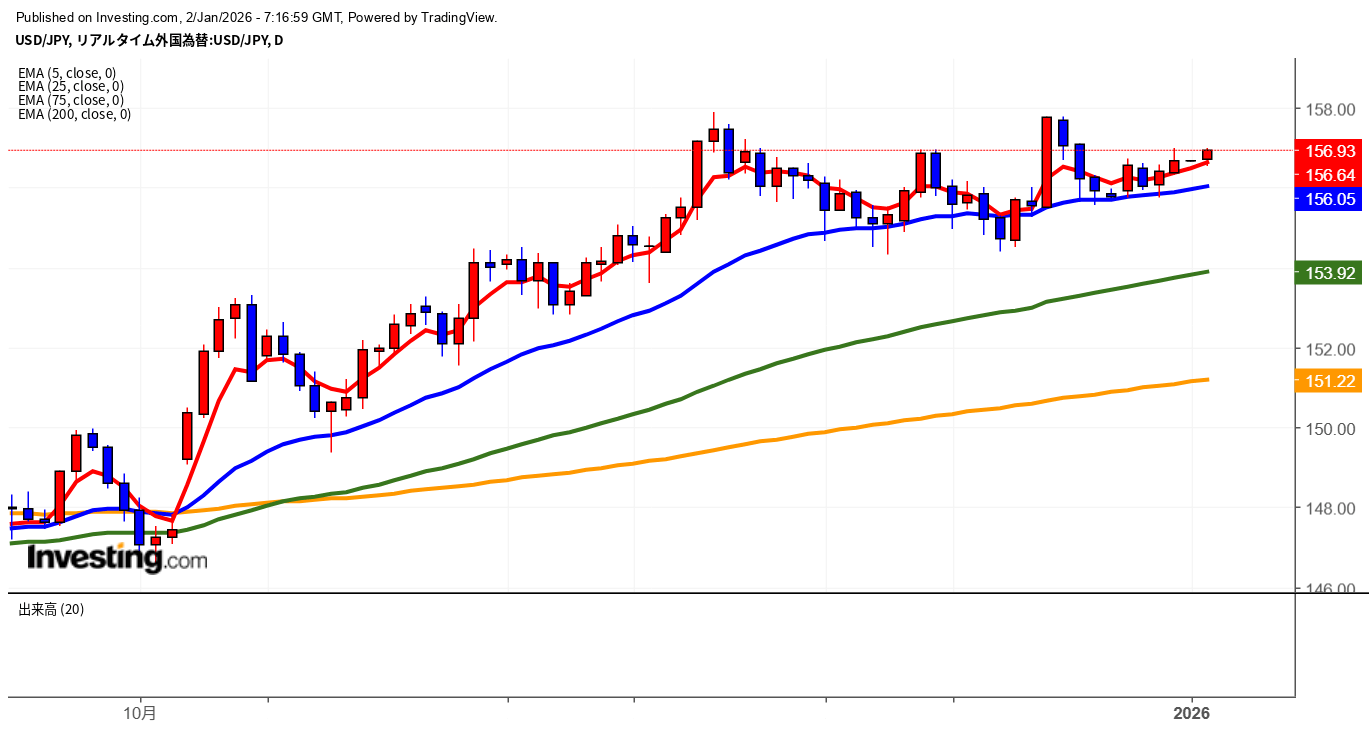Click the 2026 date axis label

click(x=1192, y=714)
